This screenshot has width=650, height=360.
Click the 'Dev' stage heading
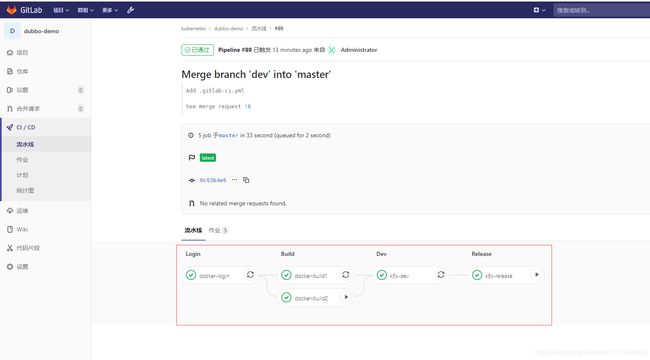(381, 254)
